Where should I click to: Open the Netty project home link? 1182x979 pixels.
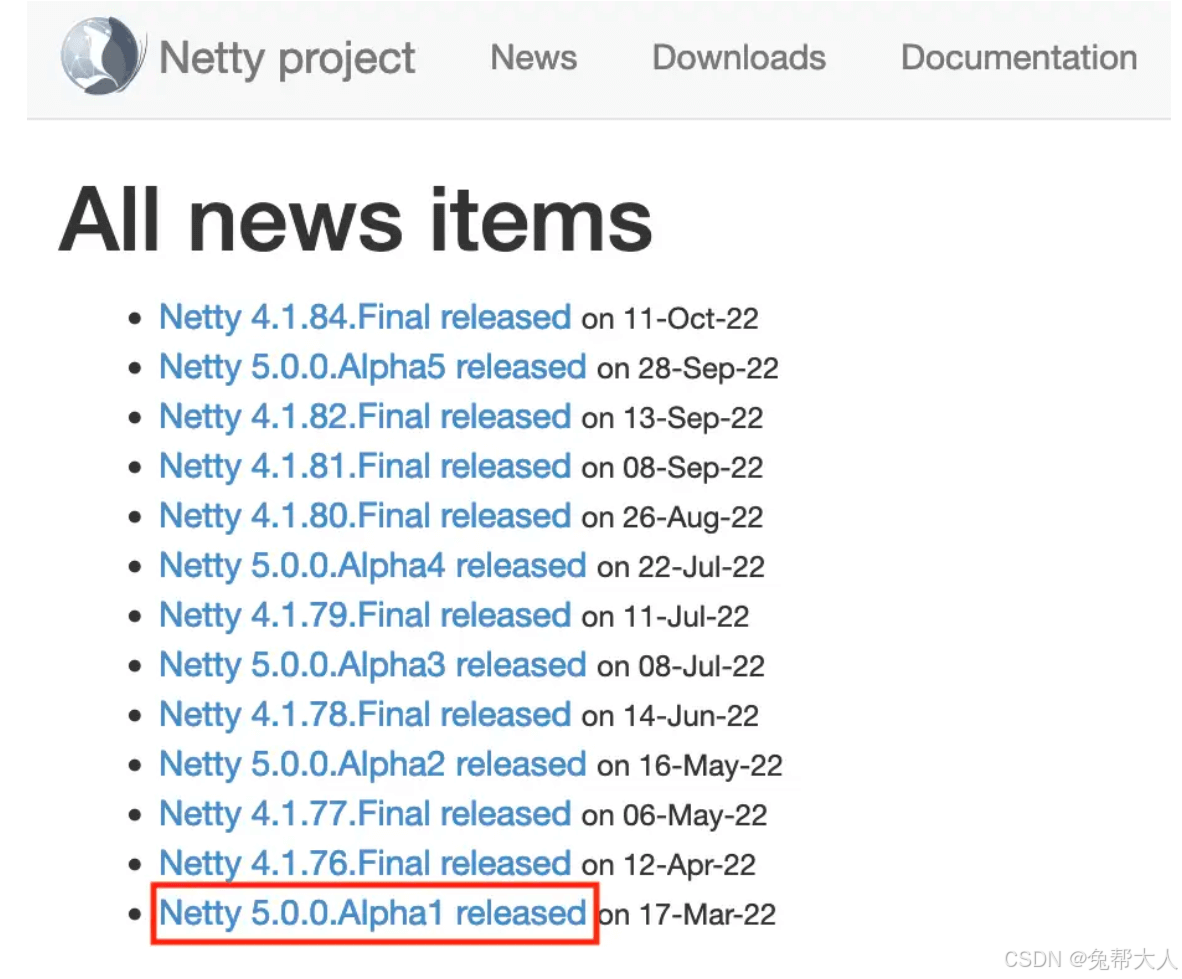[287, 59]
